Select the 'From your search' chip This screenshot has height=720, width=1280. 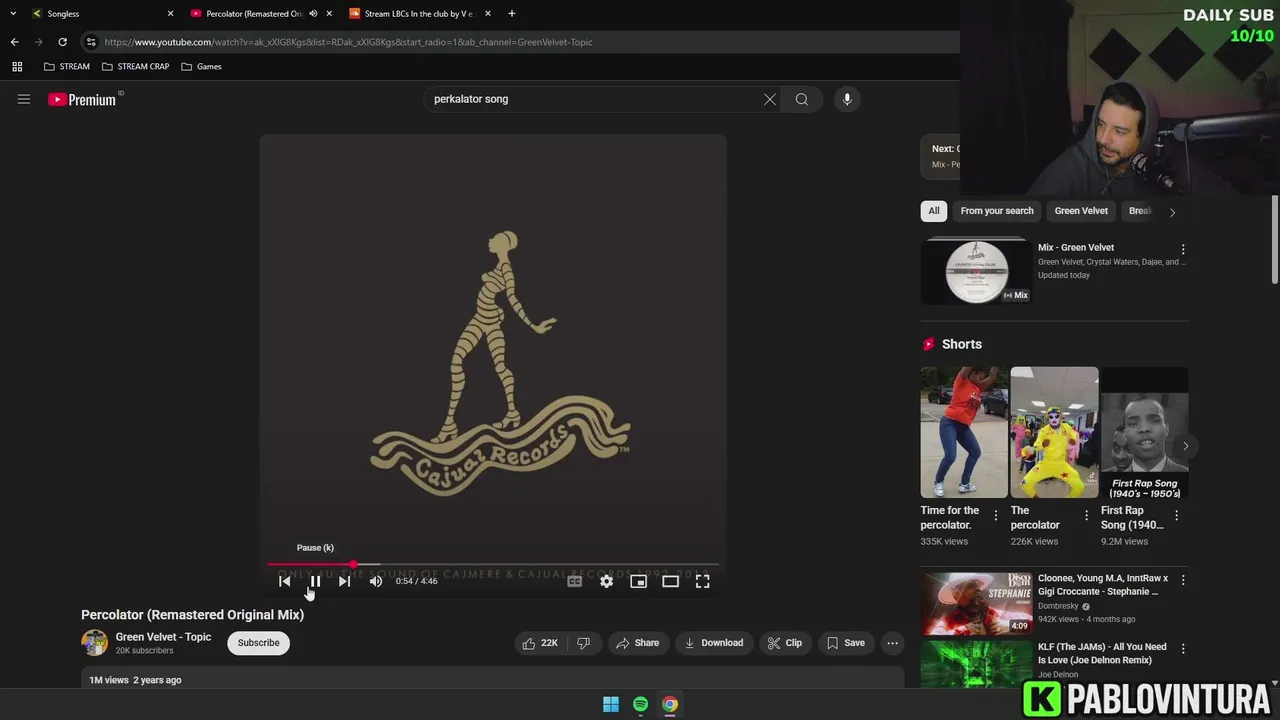coord(997,211)
